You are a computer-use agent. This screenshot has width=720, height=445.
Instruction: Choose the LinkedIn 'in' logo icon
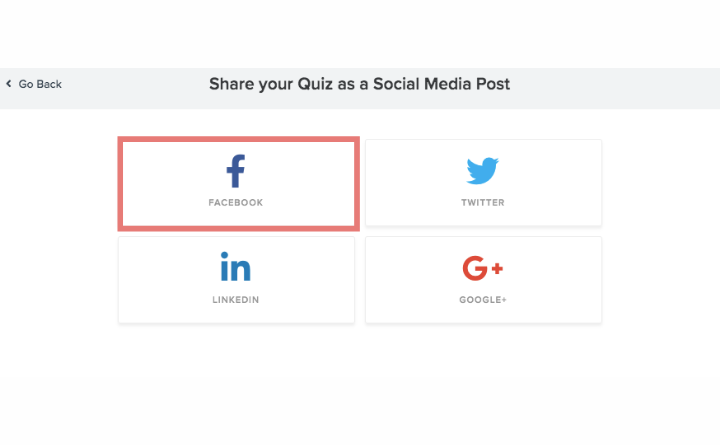236,267
